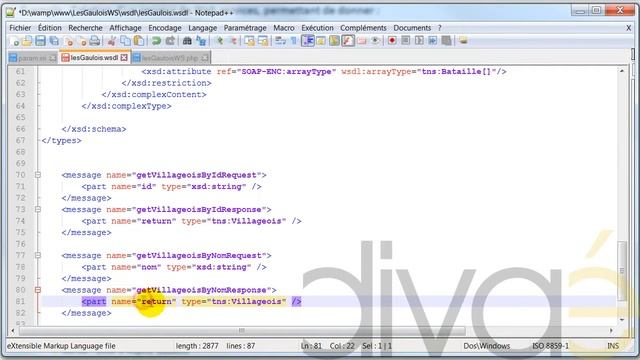Click the Save All icon

point(54,40)
